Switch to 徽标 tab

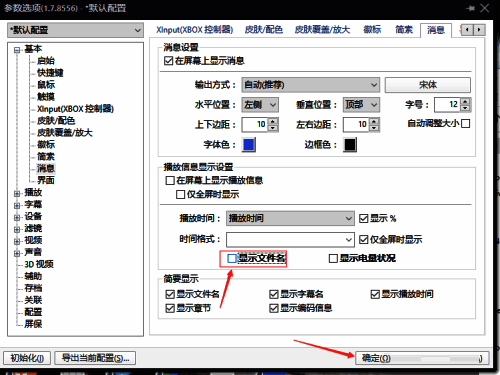372,30
